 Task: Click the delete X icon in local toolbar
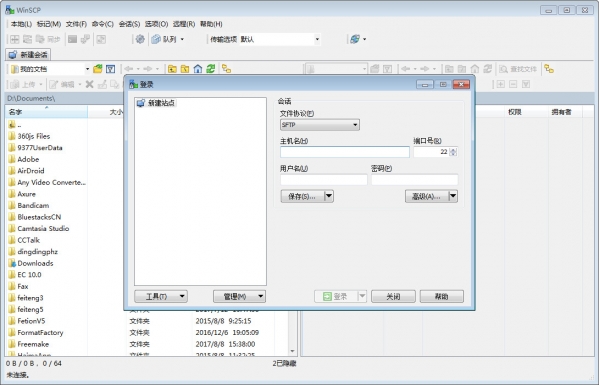(89, 84)
